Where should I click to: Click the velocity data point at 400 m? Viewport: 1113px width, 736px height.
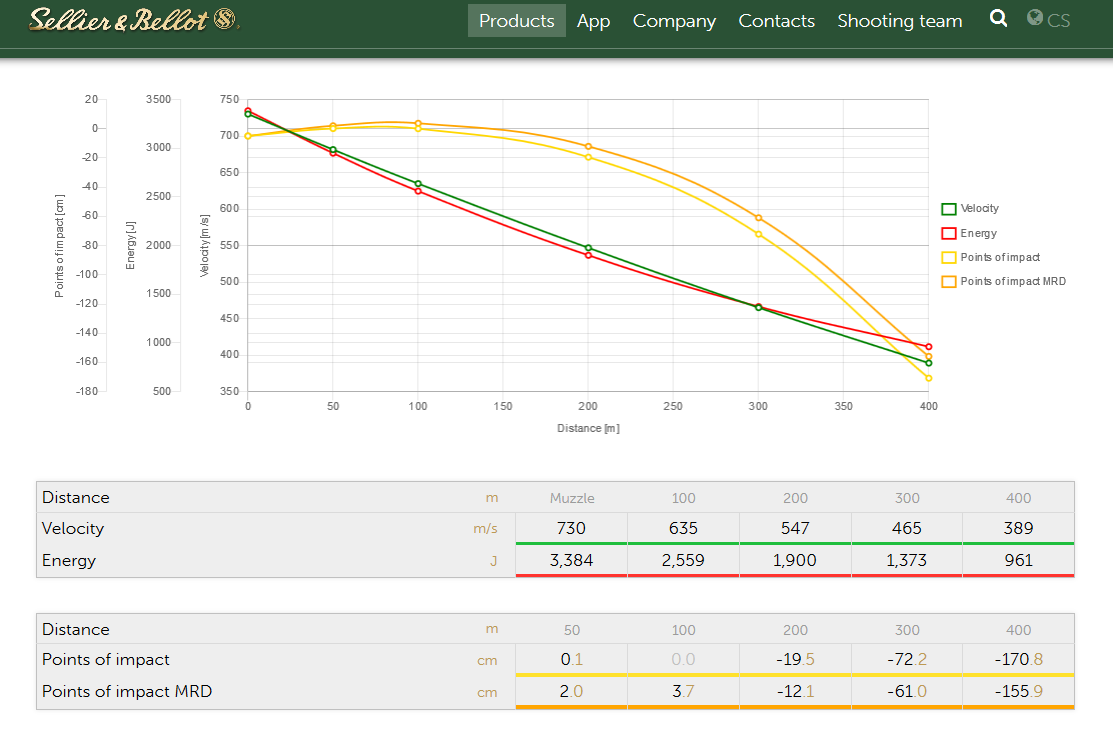point(929,363)
